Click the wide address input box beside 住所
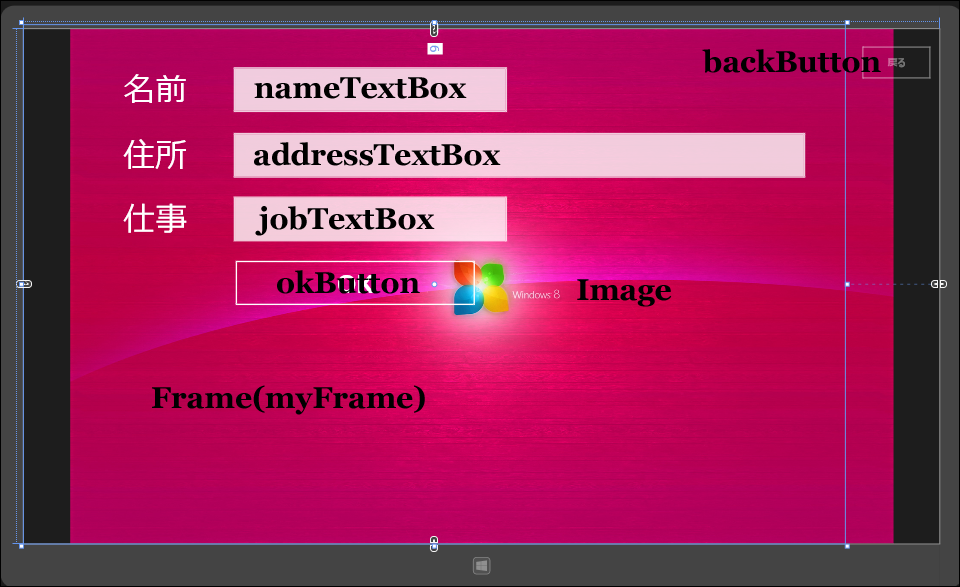The height and width of the screenshot is (587, 960). [x=519, y=155]
